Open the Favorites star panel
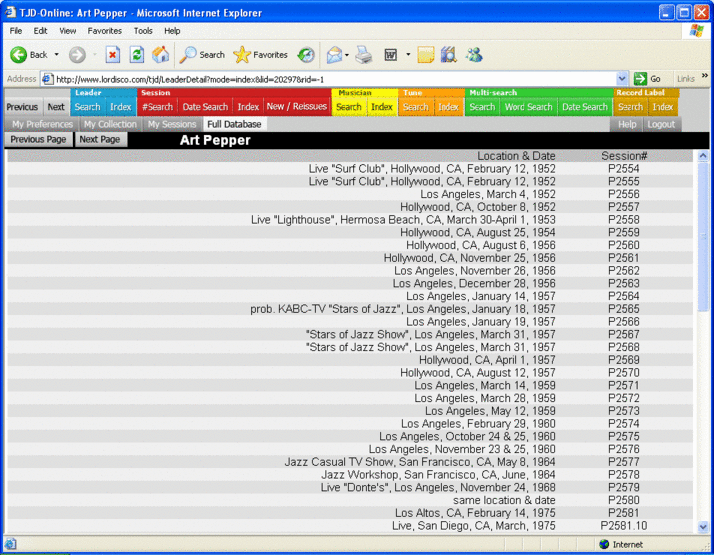The height and width of the screenshot is (555, 714). pyautogui.click(x=260, y=55)
